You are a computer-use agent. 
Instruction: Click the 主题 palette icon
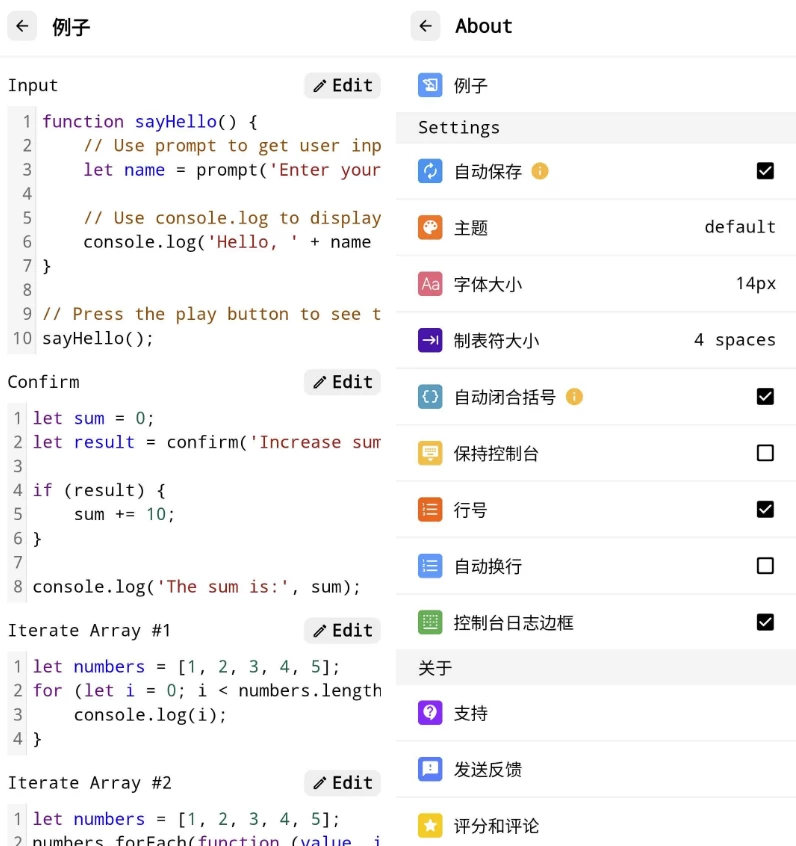click(431, 228)
